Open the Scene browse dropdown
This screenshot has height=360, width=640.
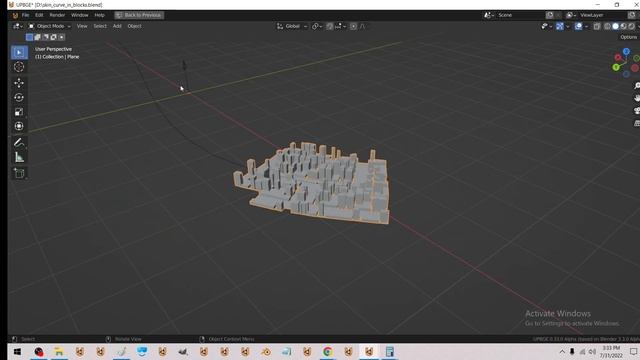[489, 15]
